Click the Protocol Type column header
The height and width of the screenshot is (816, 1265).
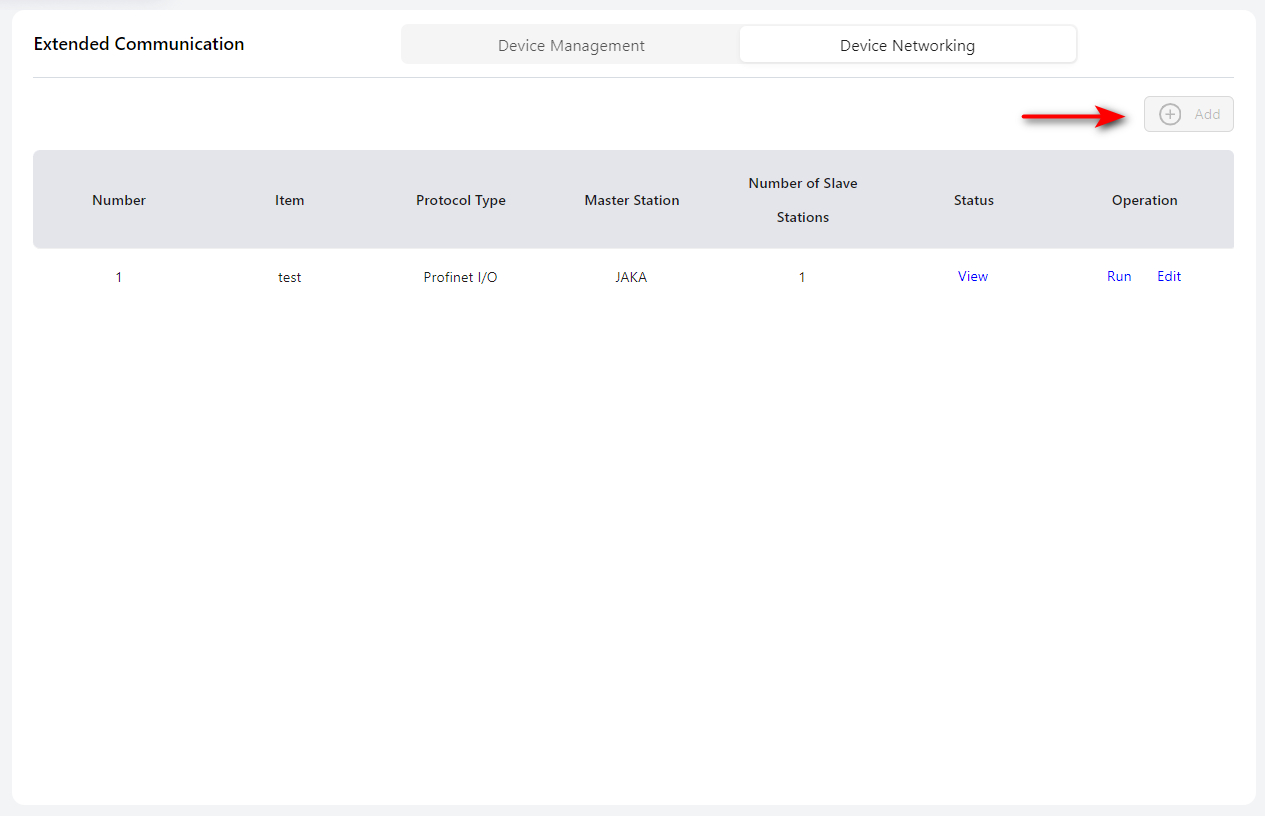coord(461,200)
